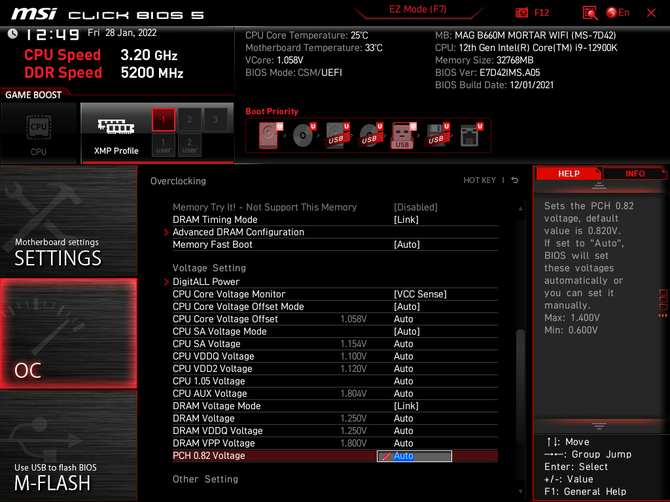Click the help panel bottom collapse handle
Image resolution: width=670 pixels, height=502 pixels.
tap(599, 426)
